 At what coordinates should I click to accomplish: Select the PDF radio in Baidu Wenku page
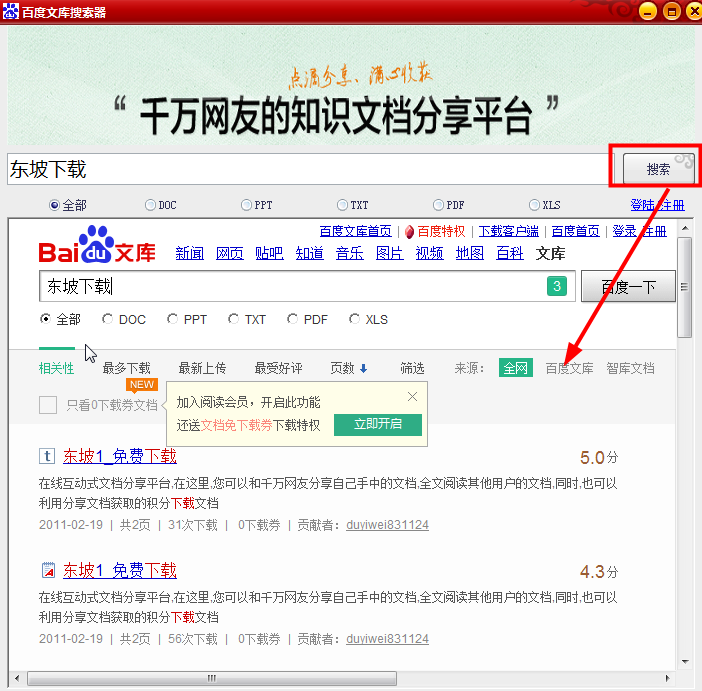292,319
